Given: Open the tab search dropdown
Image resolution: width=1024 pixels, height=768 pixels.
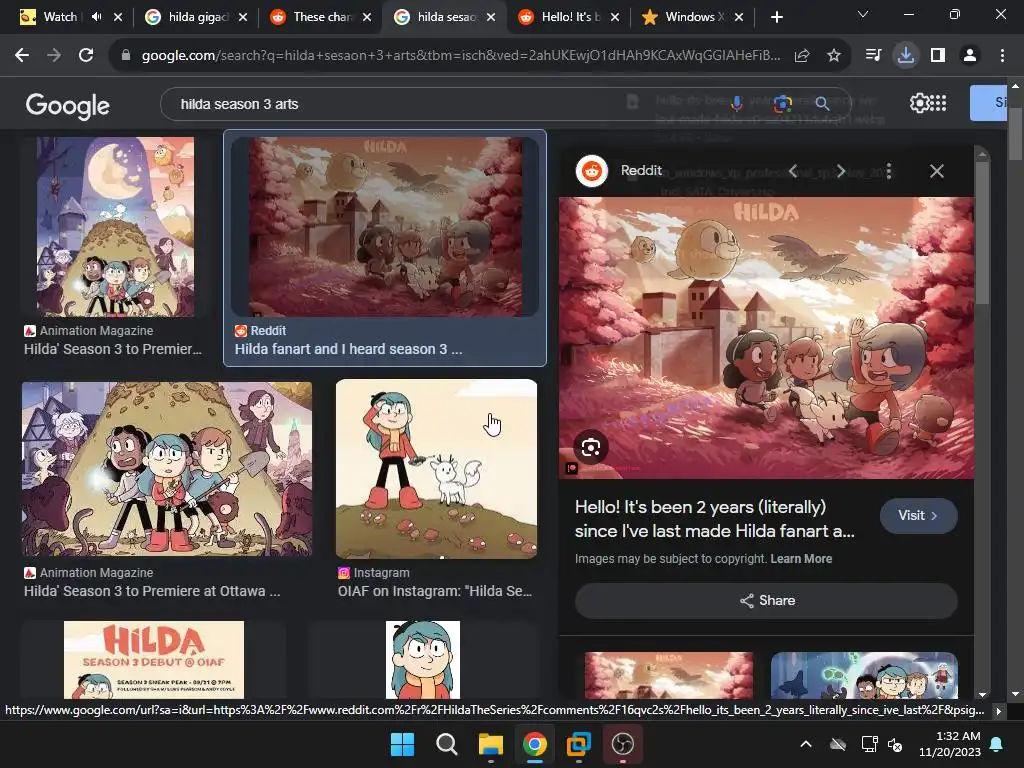Looking at the screenshot, I should [x=863, y=14].
